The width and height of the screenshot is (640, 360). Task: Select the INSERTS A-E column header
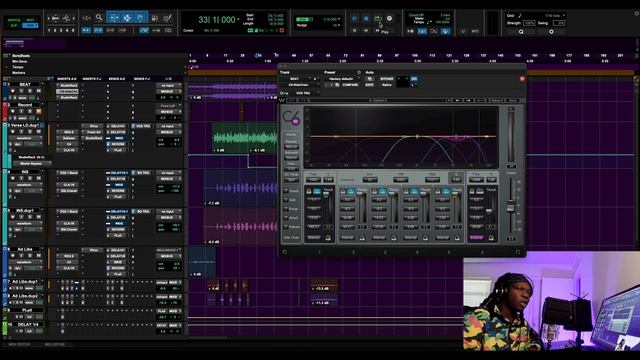point(67,79)
